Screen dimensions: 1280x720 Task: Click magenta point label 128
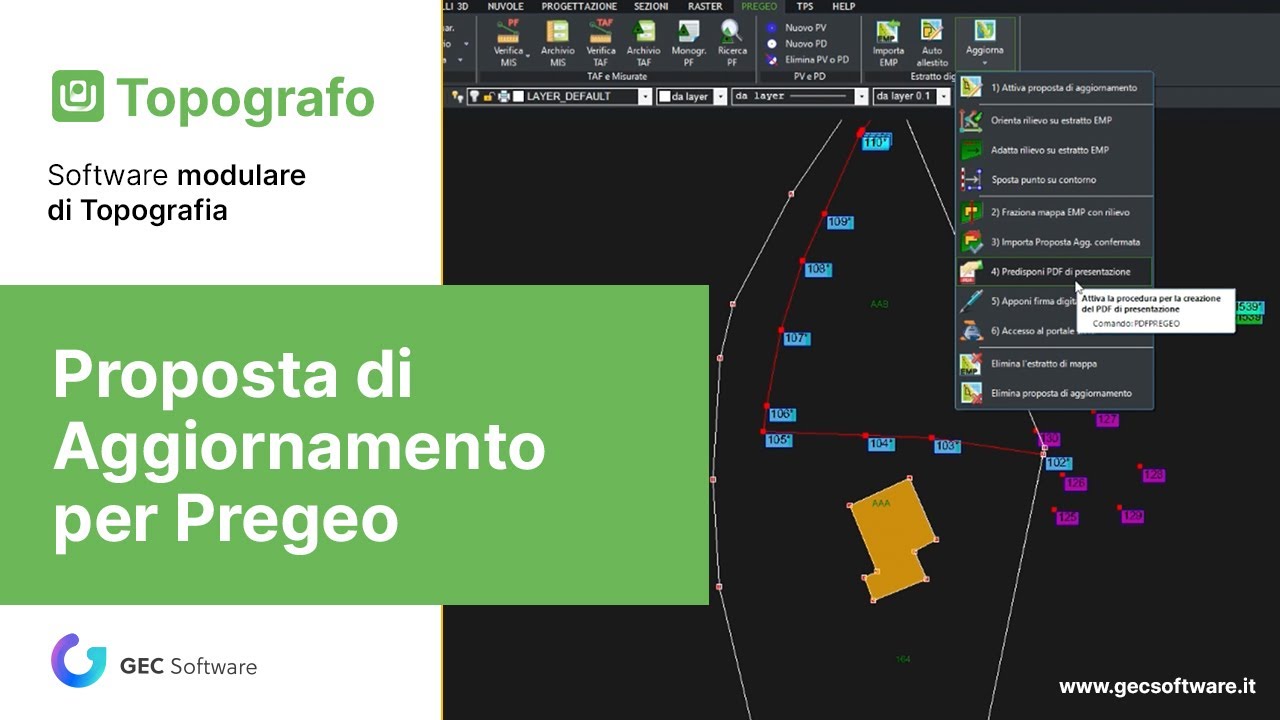(1153, 475)
